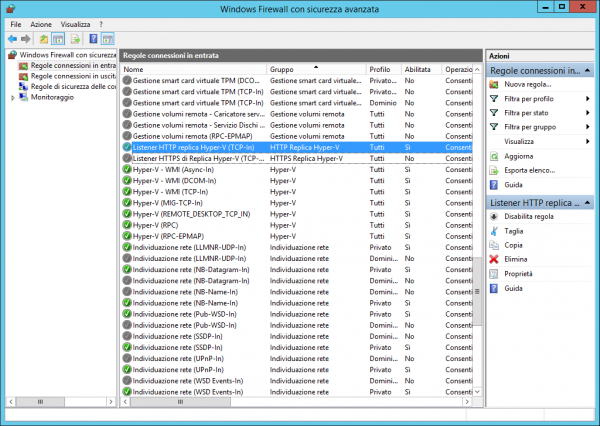Click the Proprietà icon
600x426 pixels.
pos(494,274)
